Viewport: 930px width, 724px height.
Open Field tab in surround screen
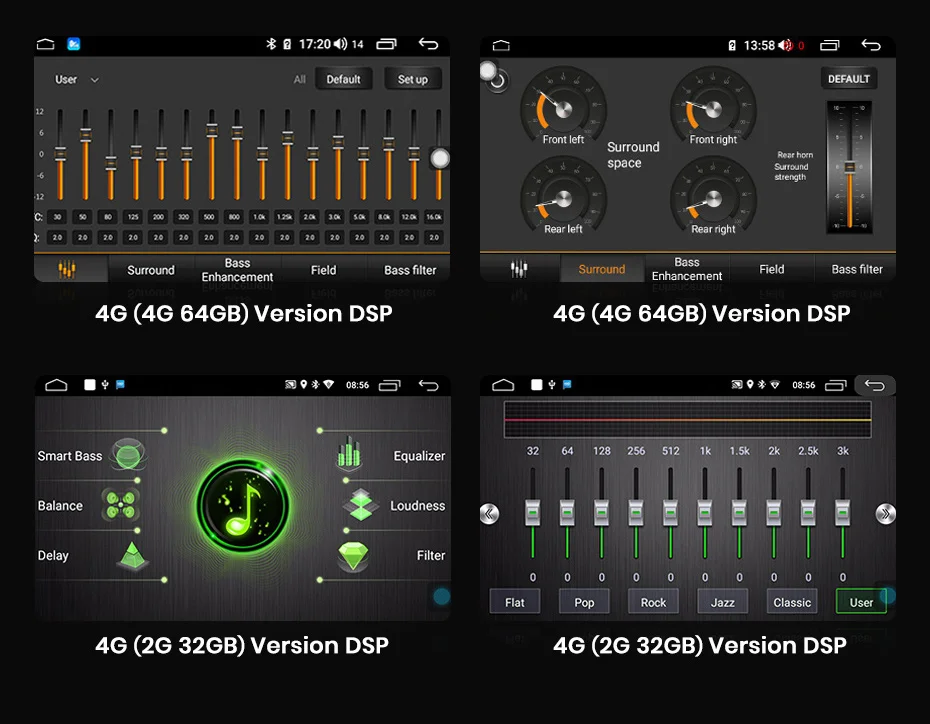(772, 269)
